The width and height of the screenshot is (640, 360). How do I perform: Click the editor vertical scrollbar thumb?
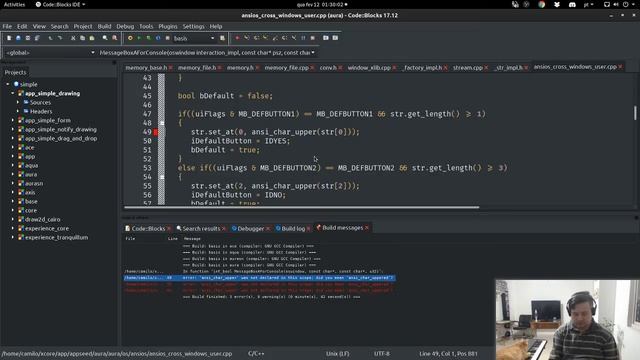tap(635, 113)
